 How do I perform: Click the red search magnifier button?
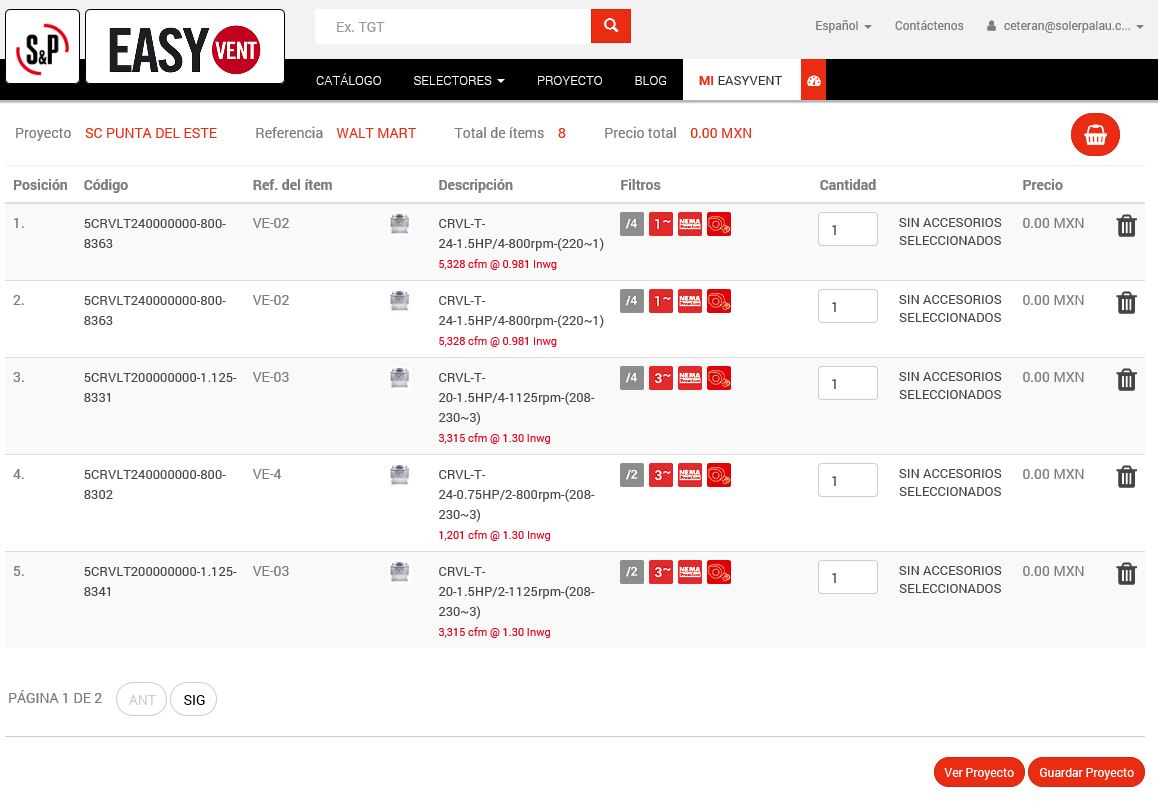[610, 26]
